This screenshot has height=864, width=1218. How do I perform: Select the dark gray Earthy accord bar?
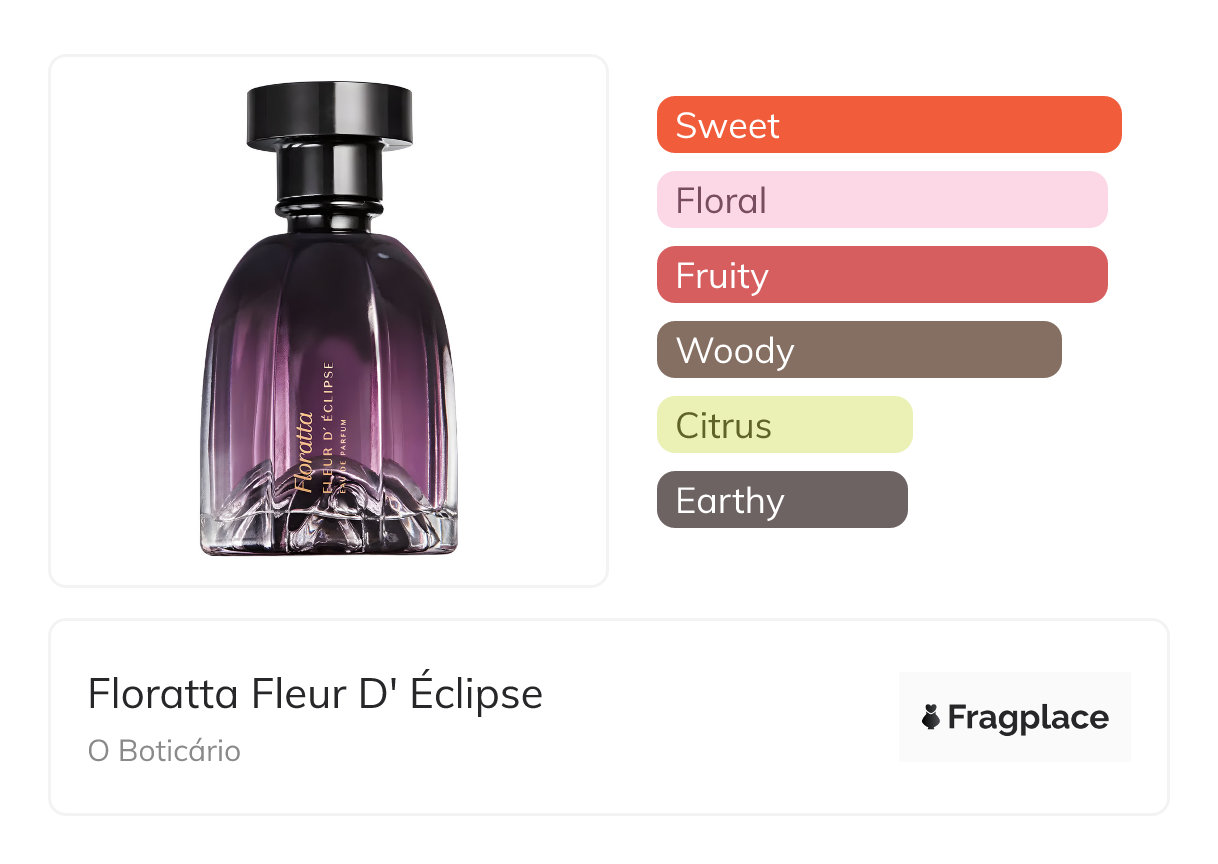click(x=781, y=500)
